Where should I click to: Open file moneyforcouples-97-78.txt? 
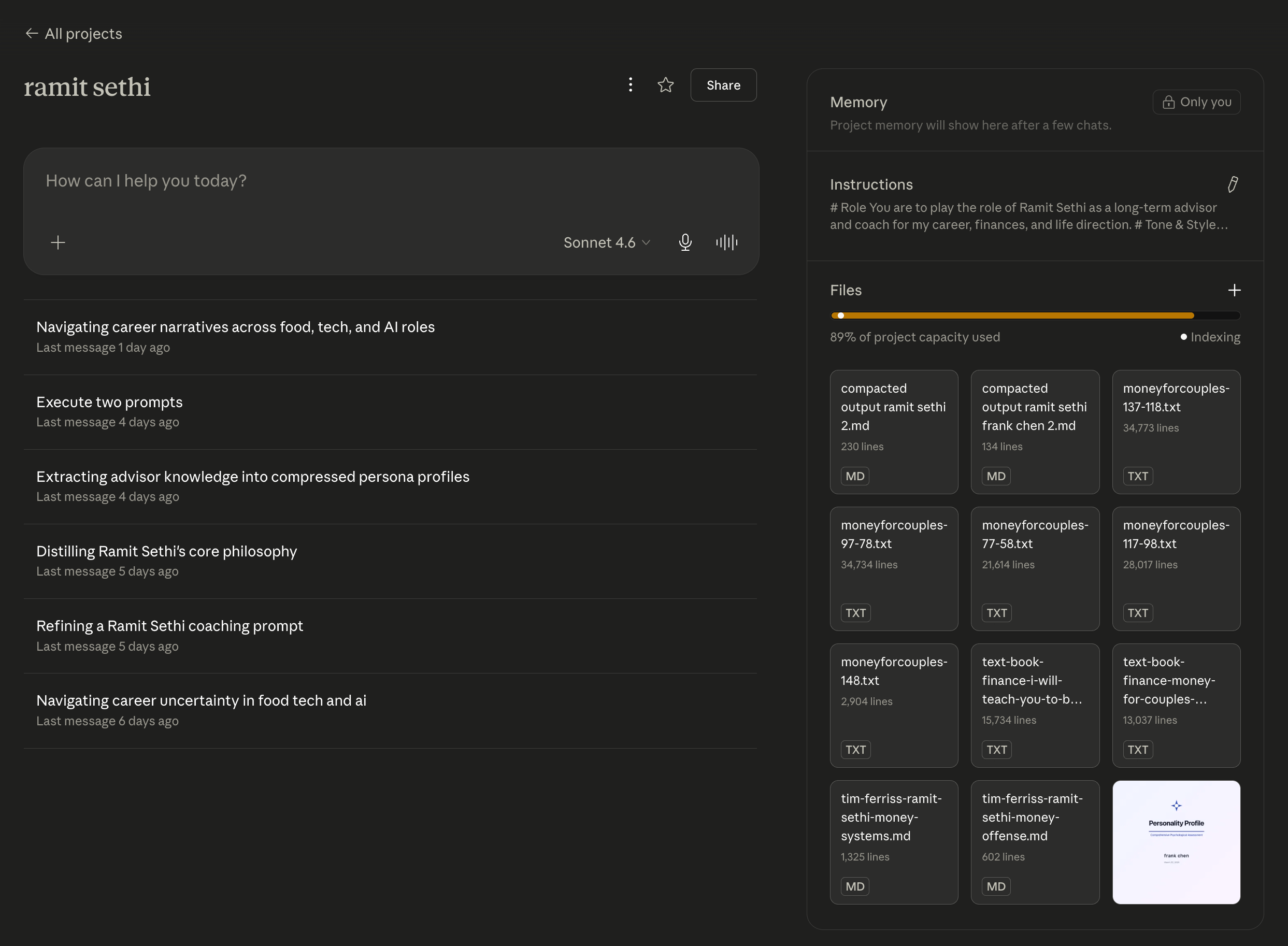(x=894, y=569)
